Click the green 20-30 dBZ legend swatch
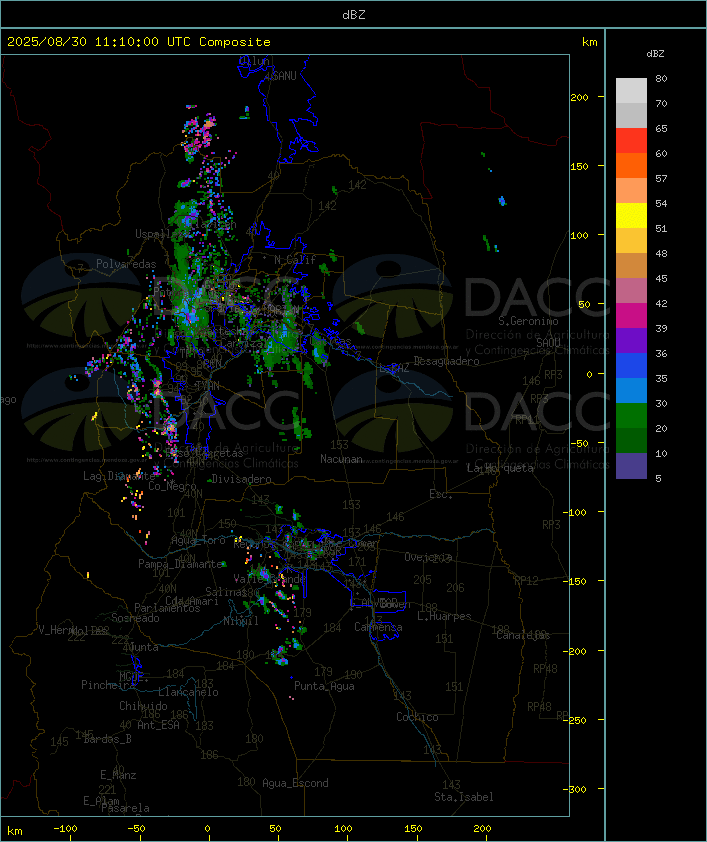This screenshot has height=842, width=707. click(x=631, y=416)
